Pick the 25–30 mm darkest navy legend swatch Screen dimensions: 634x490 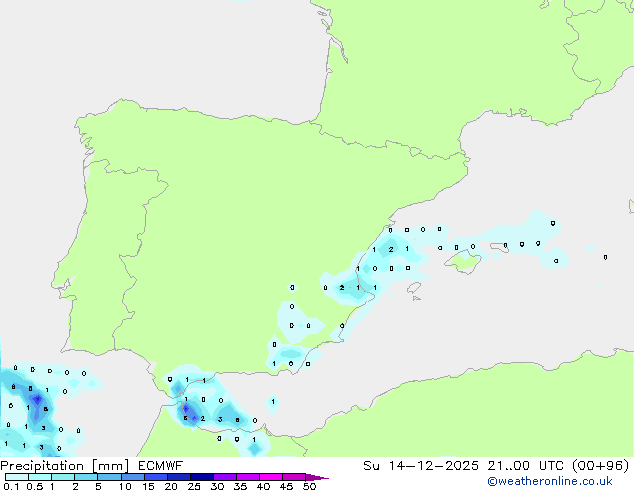click(202, 477)
